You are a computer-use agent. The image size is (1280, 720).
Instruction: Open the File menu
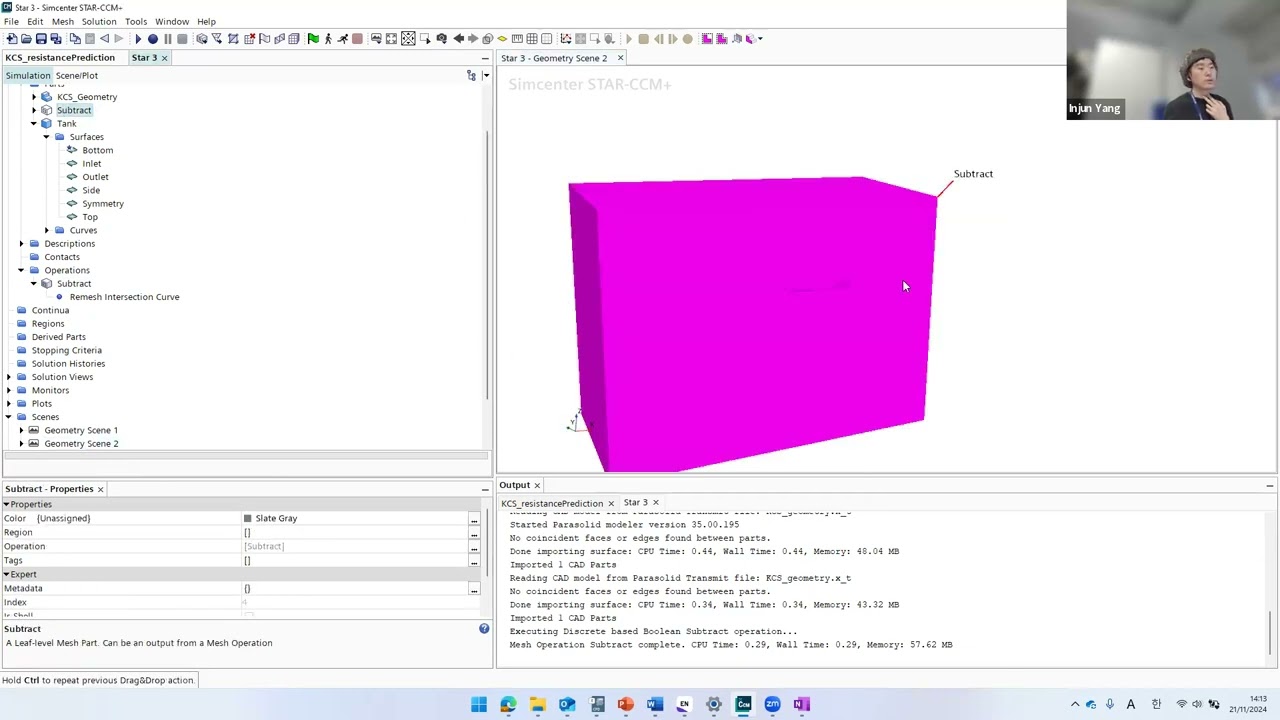tap(11, 21)
